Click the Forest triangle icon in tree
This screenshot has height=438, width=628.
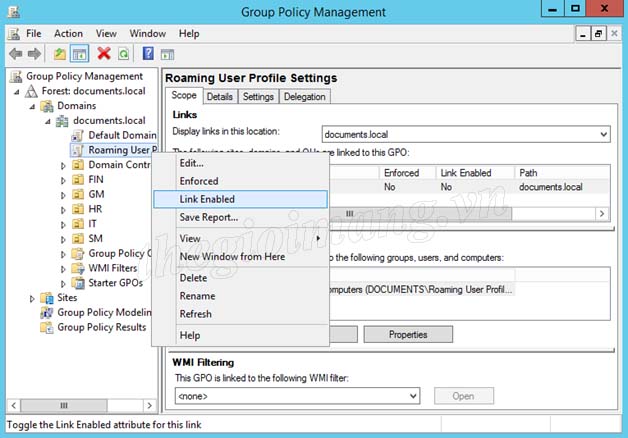pos(31,91)
